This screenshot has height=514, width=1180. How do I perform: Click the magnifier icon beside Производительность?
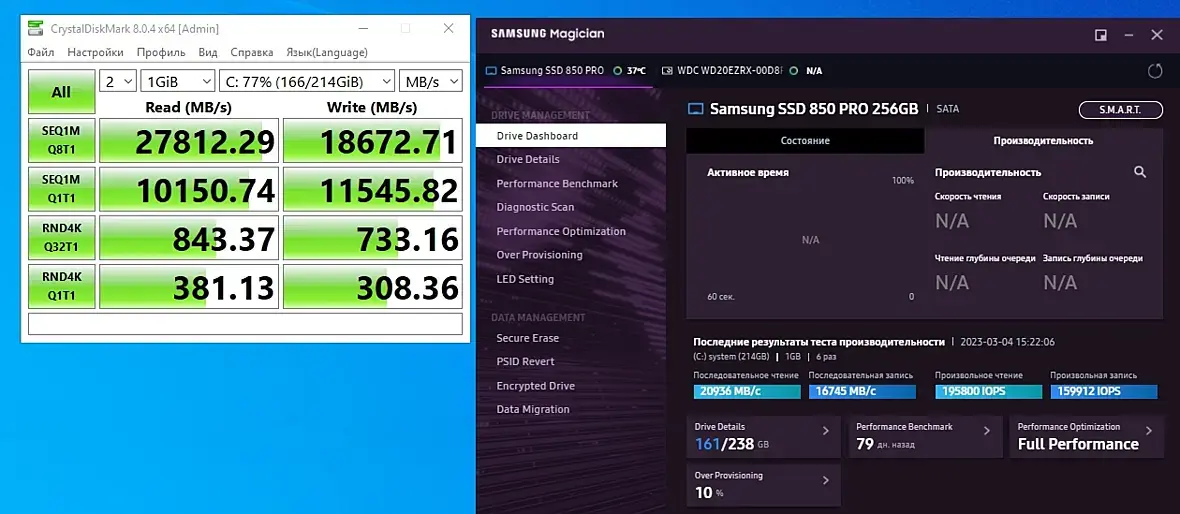(x=1139, y=172)
